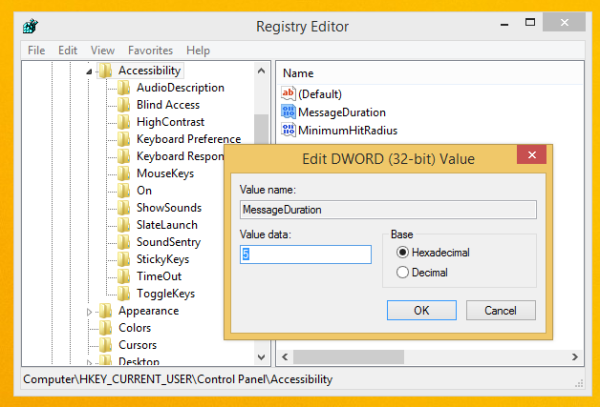Viewport: 600px width, 407px height.
Task: Open the Help menu
Action: (x=198, y=50)
